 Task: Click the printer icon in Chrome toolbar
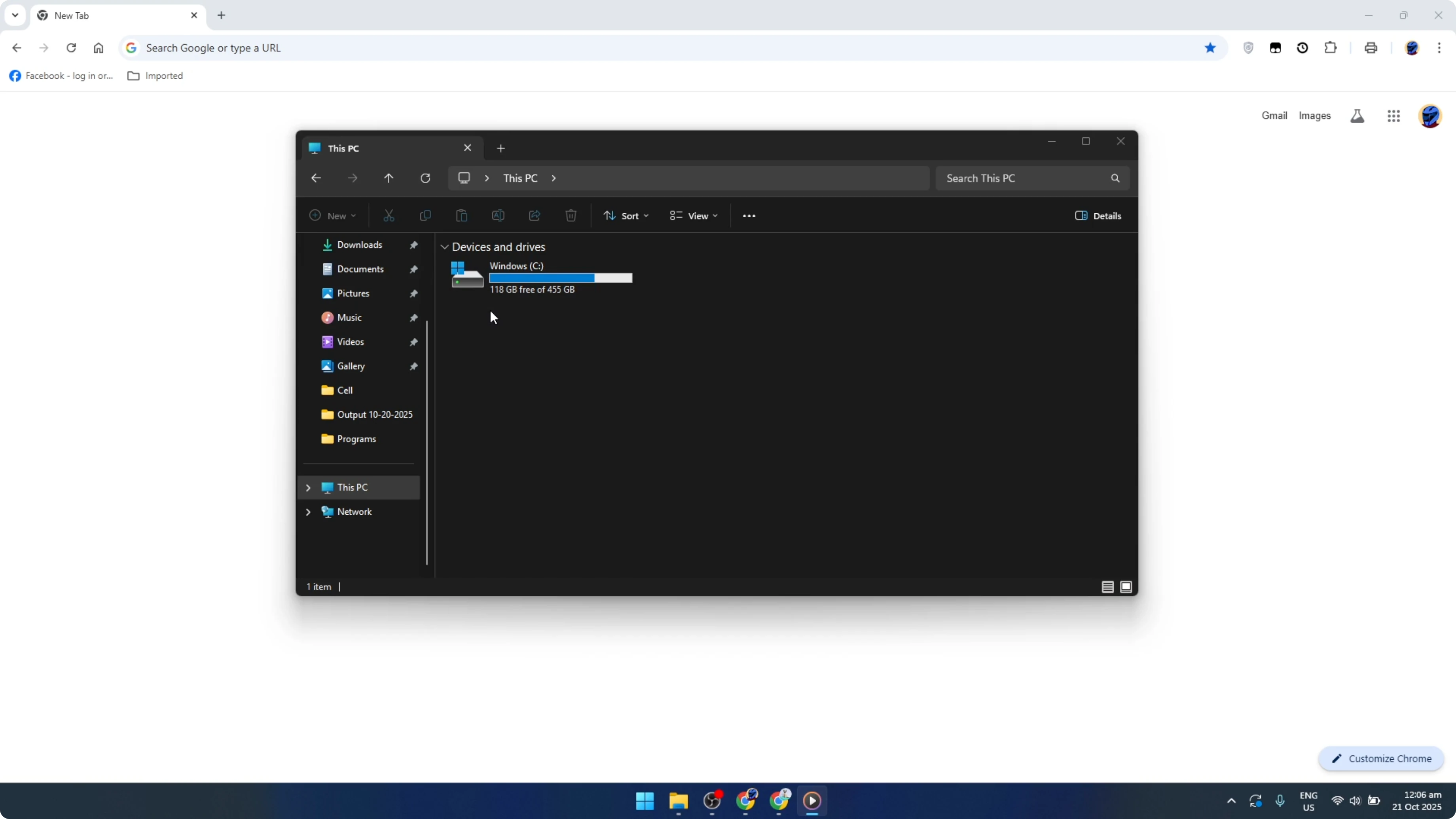click(x=1371, y=48)
